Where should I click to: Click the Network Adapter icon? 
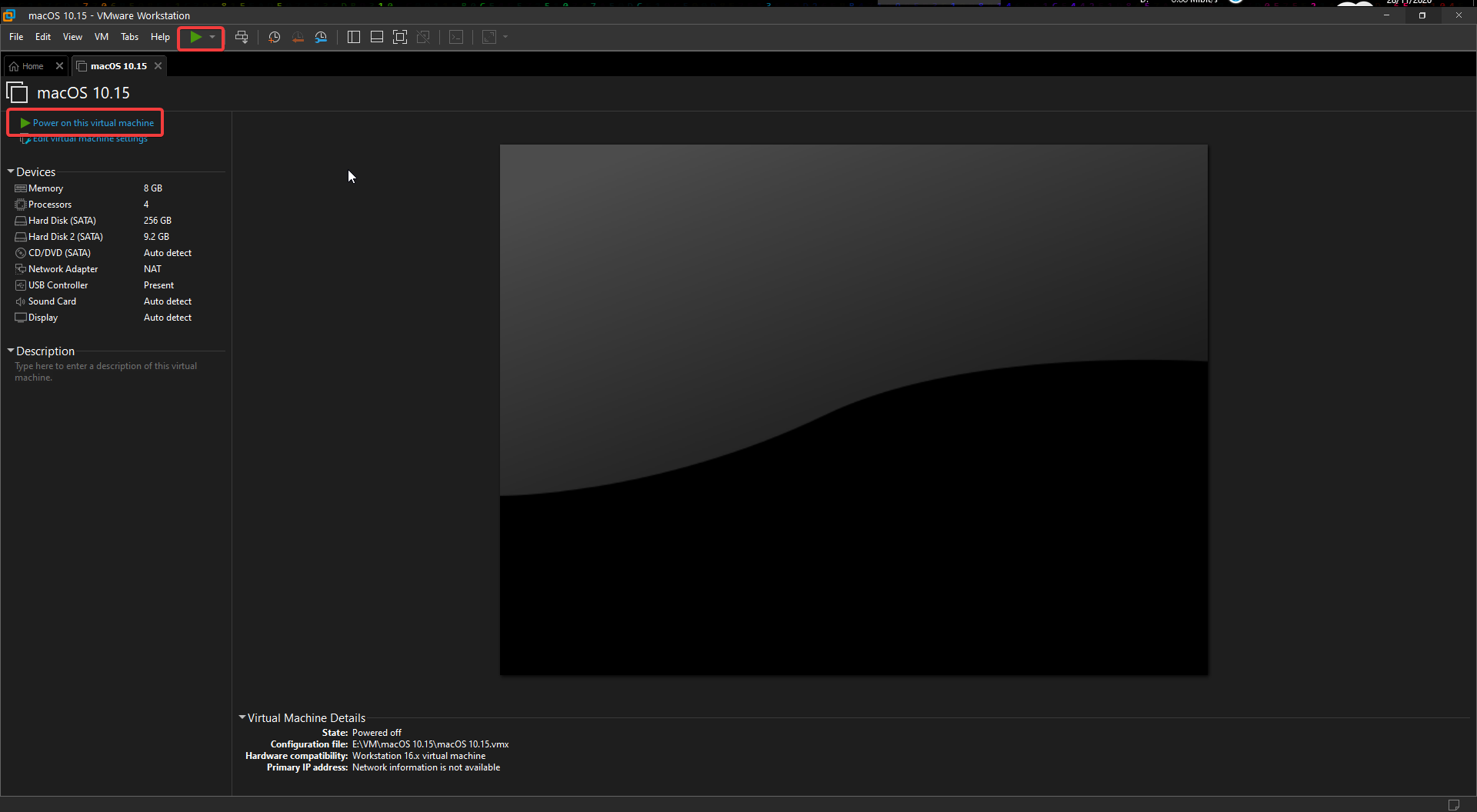[21, 269]
